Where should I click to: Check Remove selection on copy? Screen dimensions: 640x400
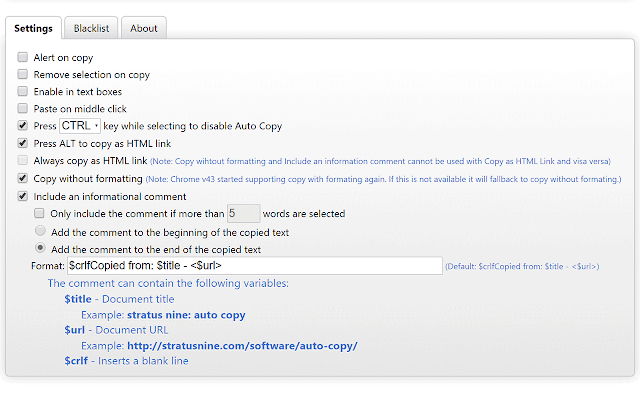click(x=23, y=75)
